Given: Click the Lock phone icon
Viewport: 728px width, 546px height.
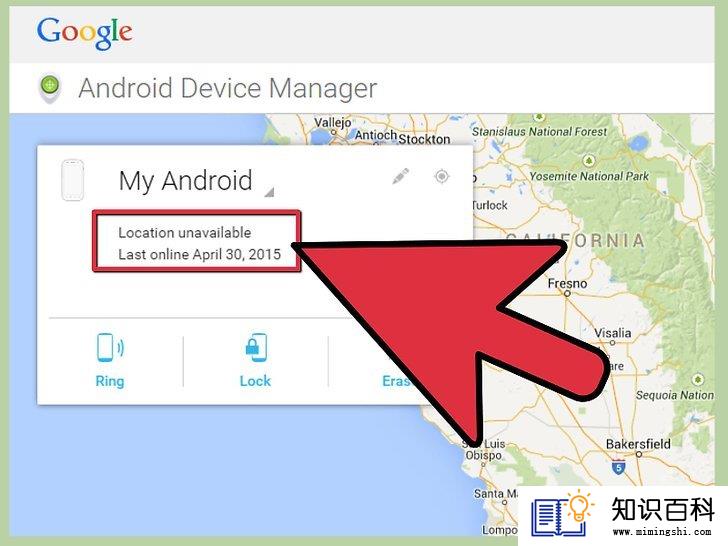Looking at the screenshot, I should (x=256, y=347).
